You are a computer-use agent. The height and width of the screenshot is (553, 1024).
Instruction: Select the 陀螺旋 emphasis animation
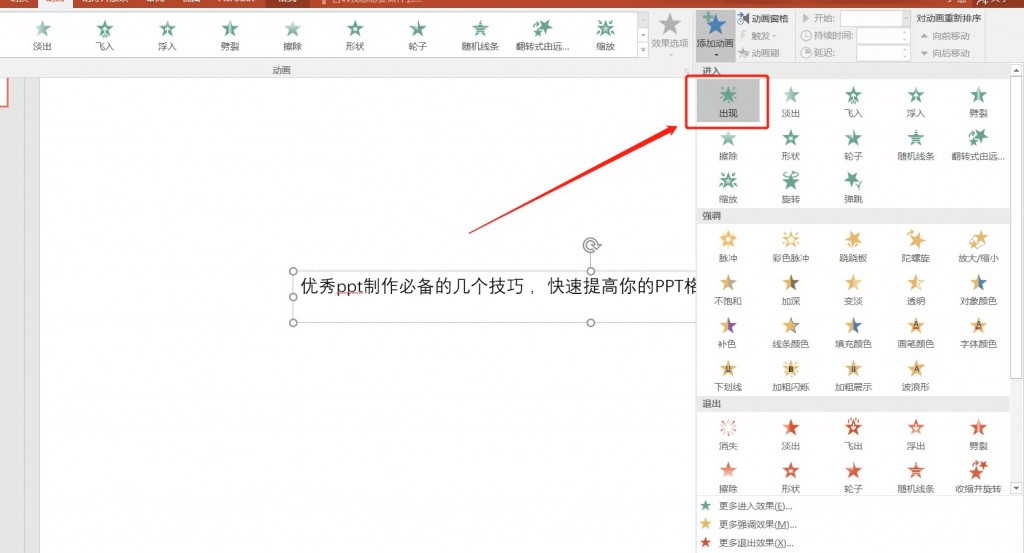(915, 245)
